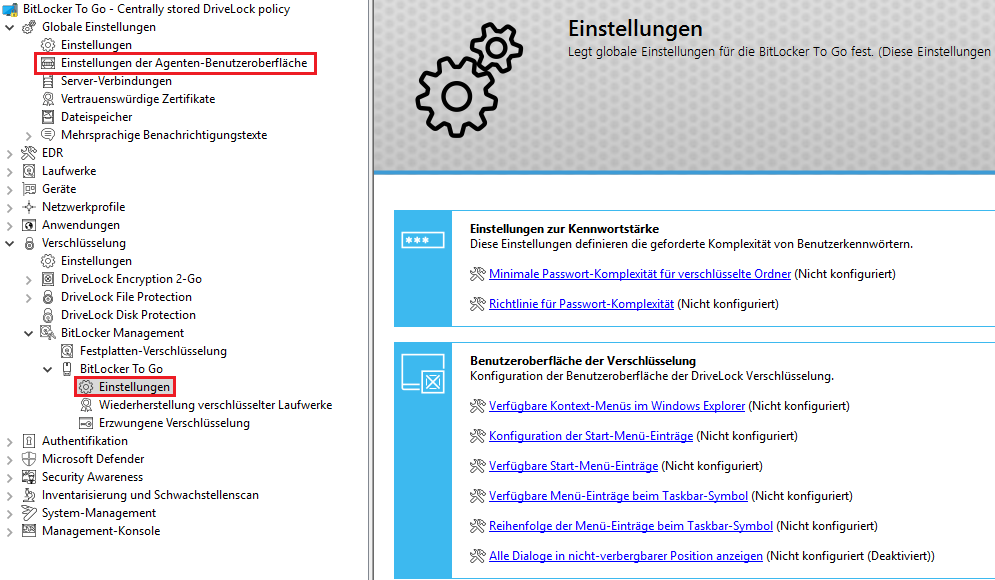Click the Laufwerke drive icon
The image size is (995, 580).
(x=29, y=171)
